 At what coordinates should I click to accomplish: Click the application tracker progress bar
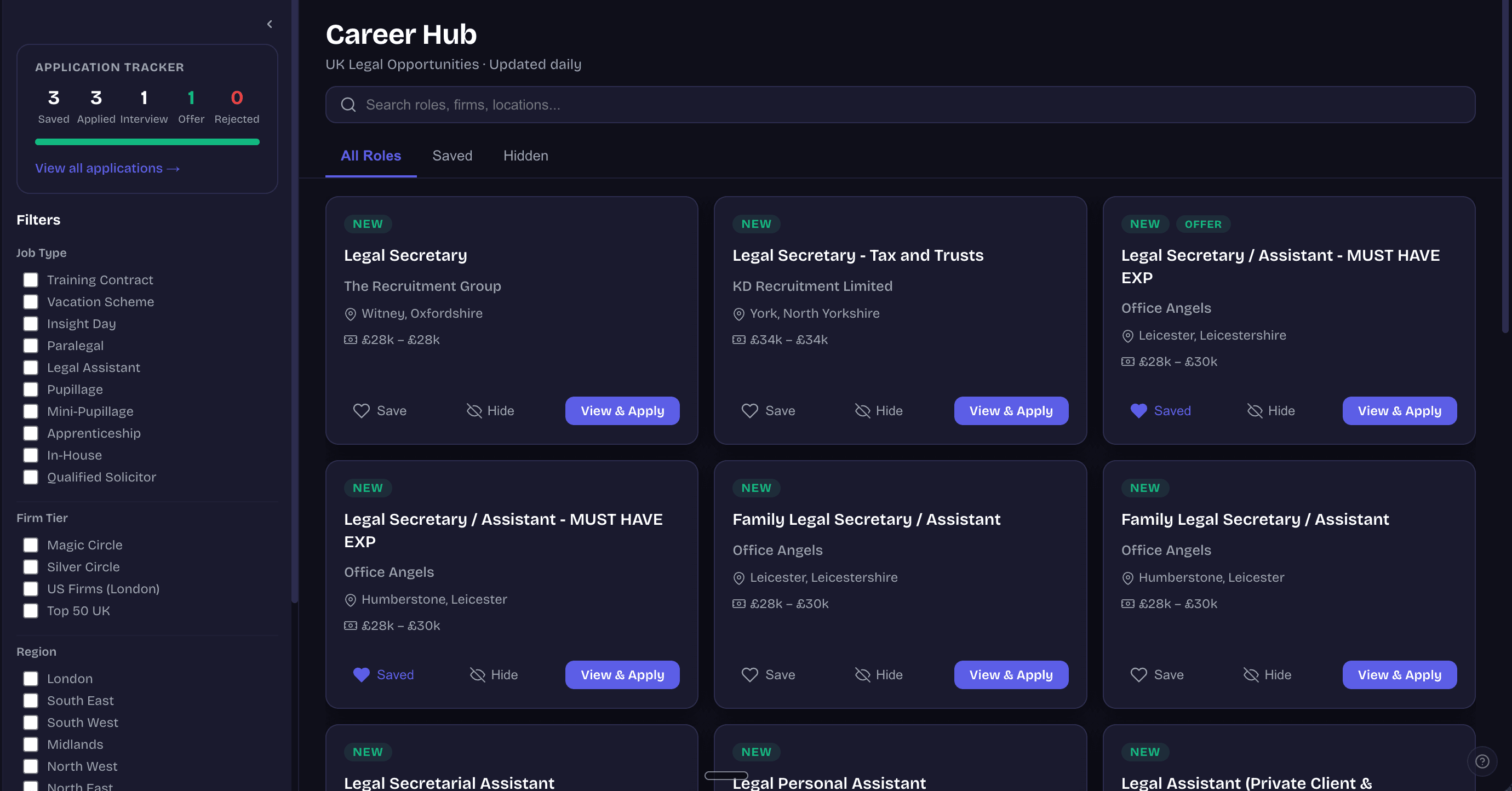pos(147,141)
